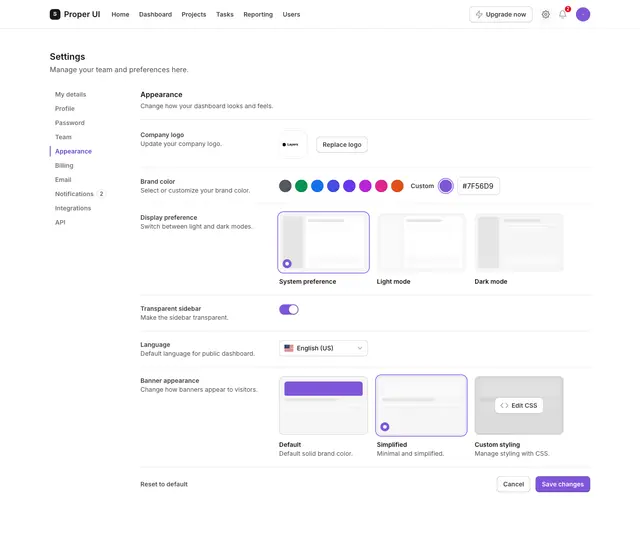Pick the violet brand color
This screenshot has height=535, width=640.
point(349,186)
